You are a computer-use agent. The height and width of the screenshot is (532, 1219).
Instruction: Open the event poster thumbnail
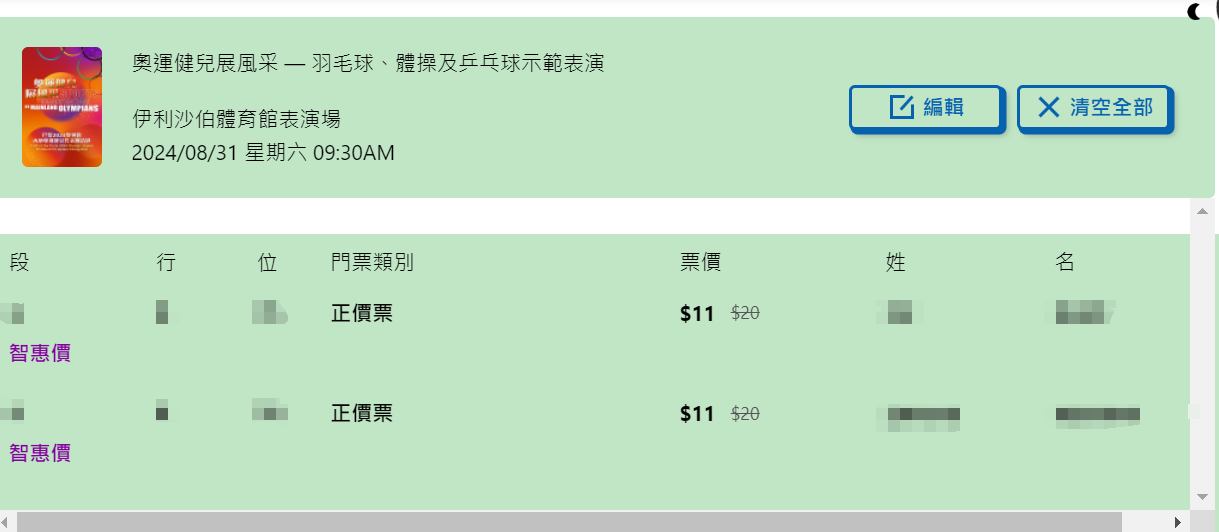62,107
